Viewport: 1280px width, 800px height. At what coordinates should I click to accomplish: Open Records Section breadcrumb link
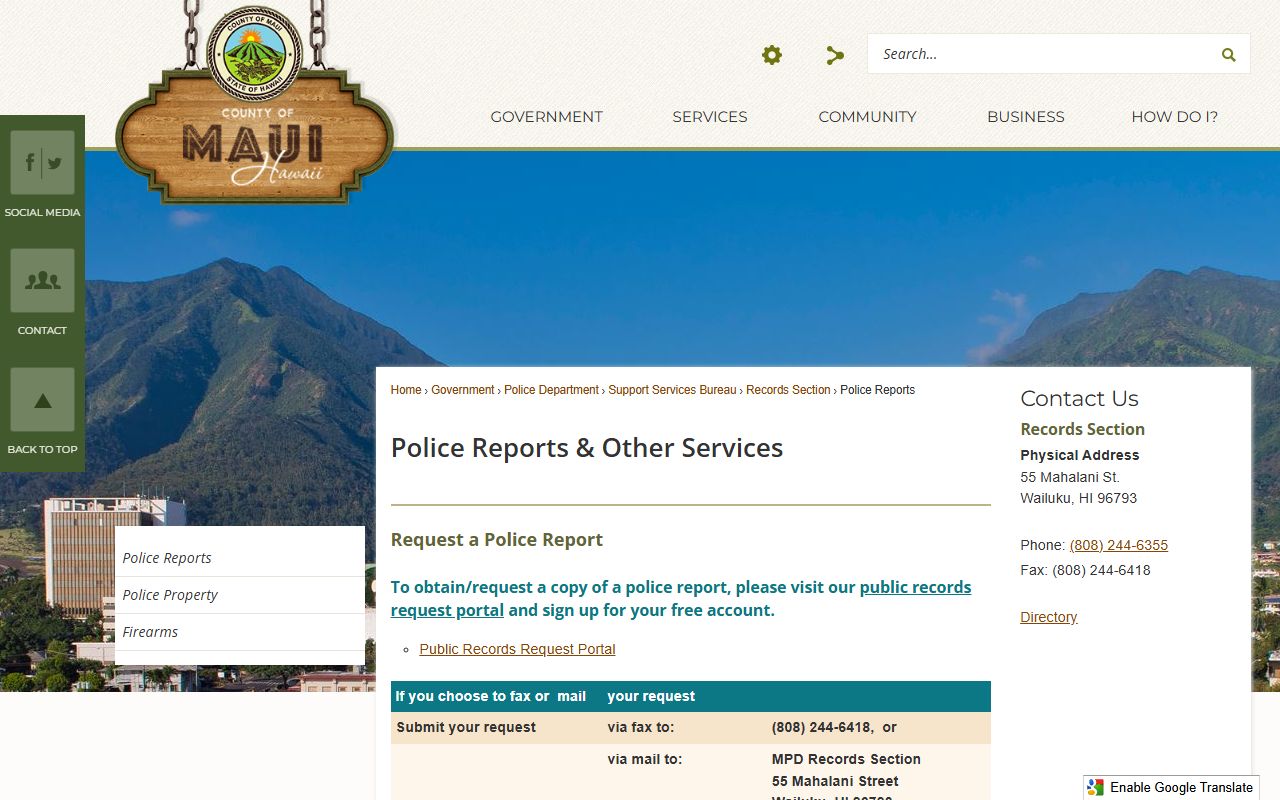788,390
